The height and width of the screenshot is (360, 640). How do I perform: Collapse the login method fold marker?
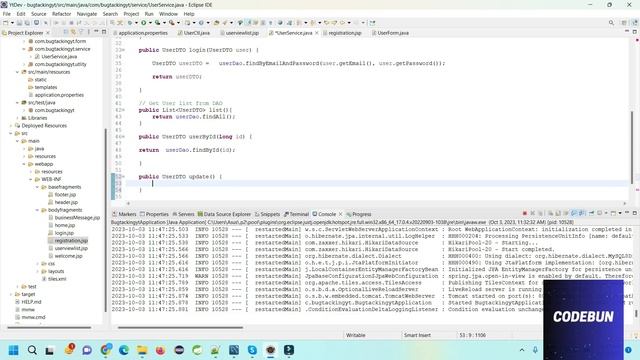tap(124, 50)
